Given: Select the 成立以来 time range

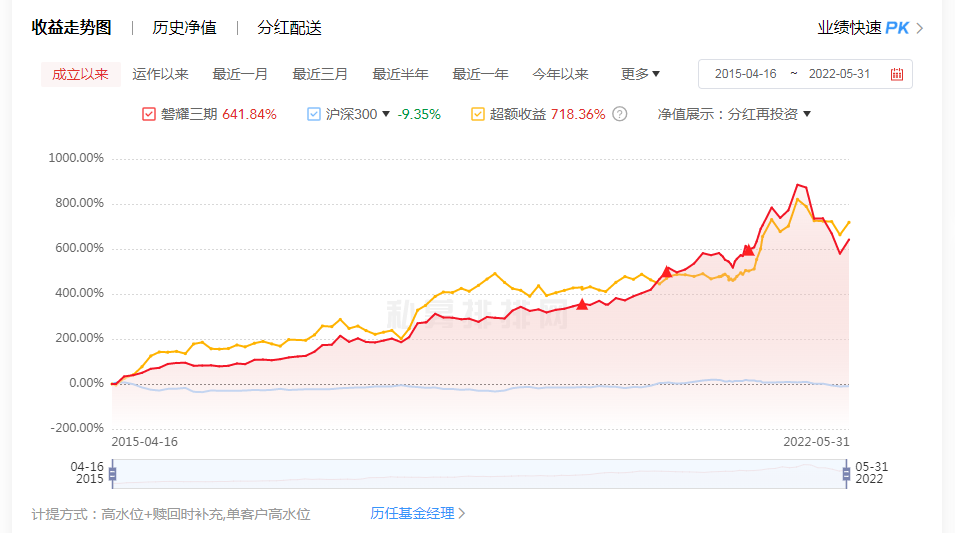Looking at the screenshot, I should click(x=80, y=74).
